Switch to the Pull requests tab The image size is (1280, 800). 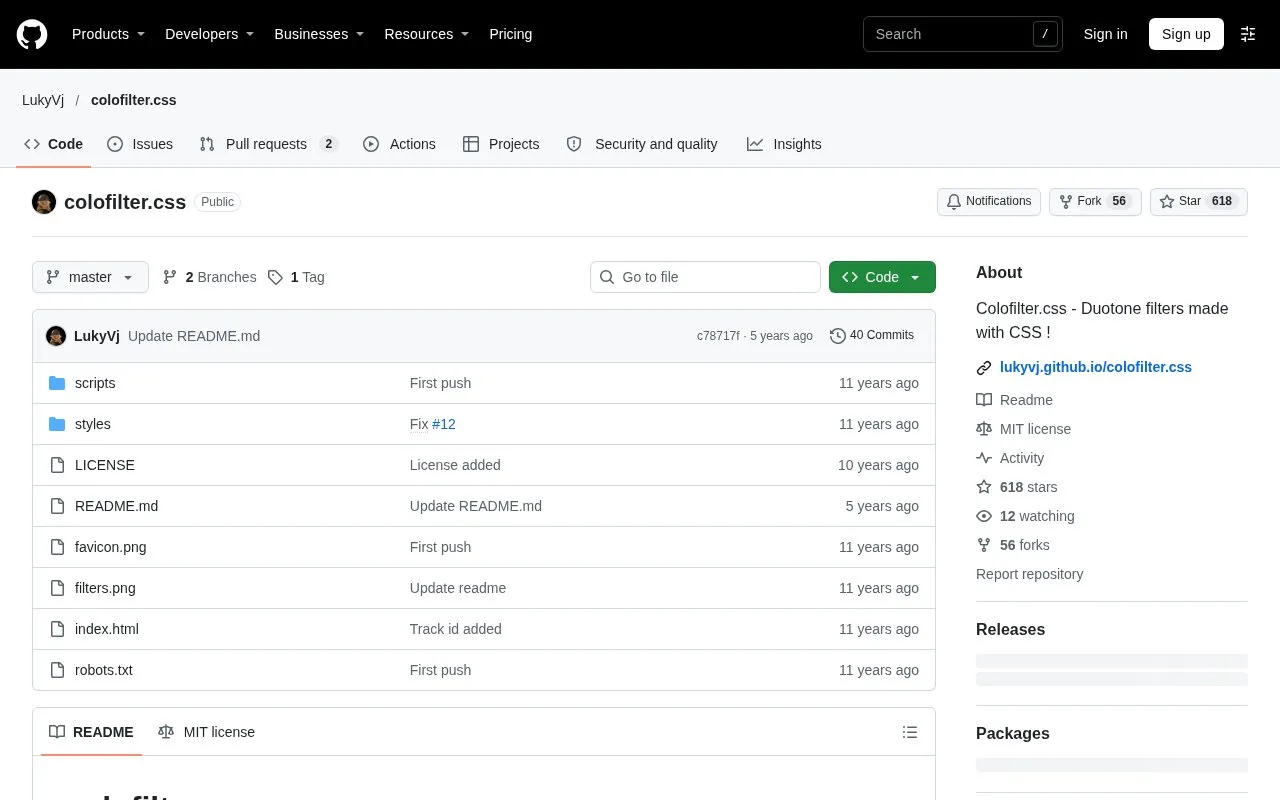[269, 144]
